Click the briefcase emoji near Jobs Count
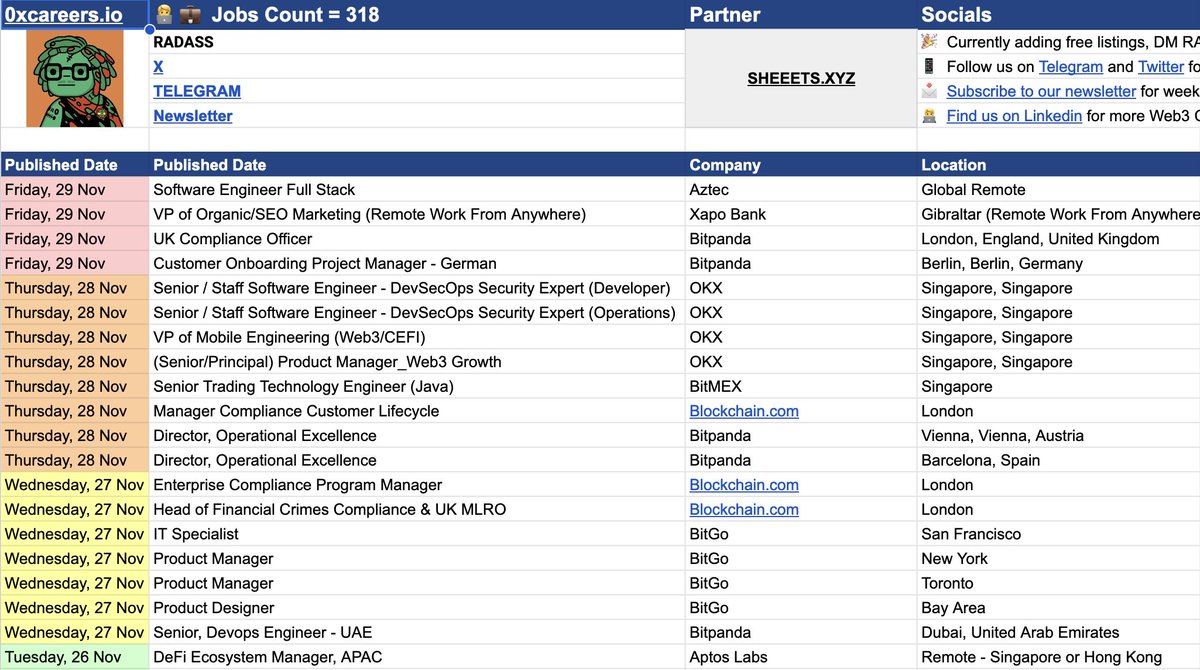This screenshot has width=1200, height=670. (x=189, y=15)
